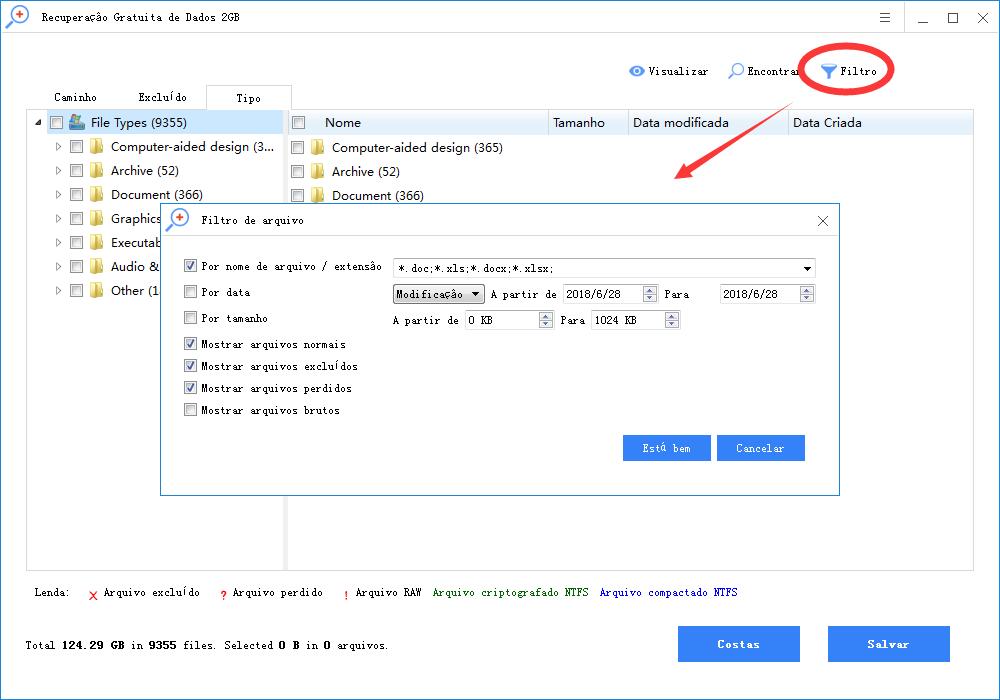The width and height of the screenshot is (1000, 700).
Task: Click the Encontrar magnifier icon
Action: (736, 71)
